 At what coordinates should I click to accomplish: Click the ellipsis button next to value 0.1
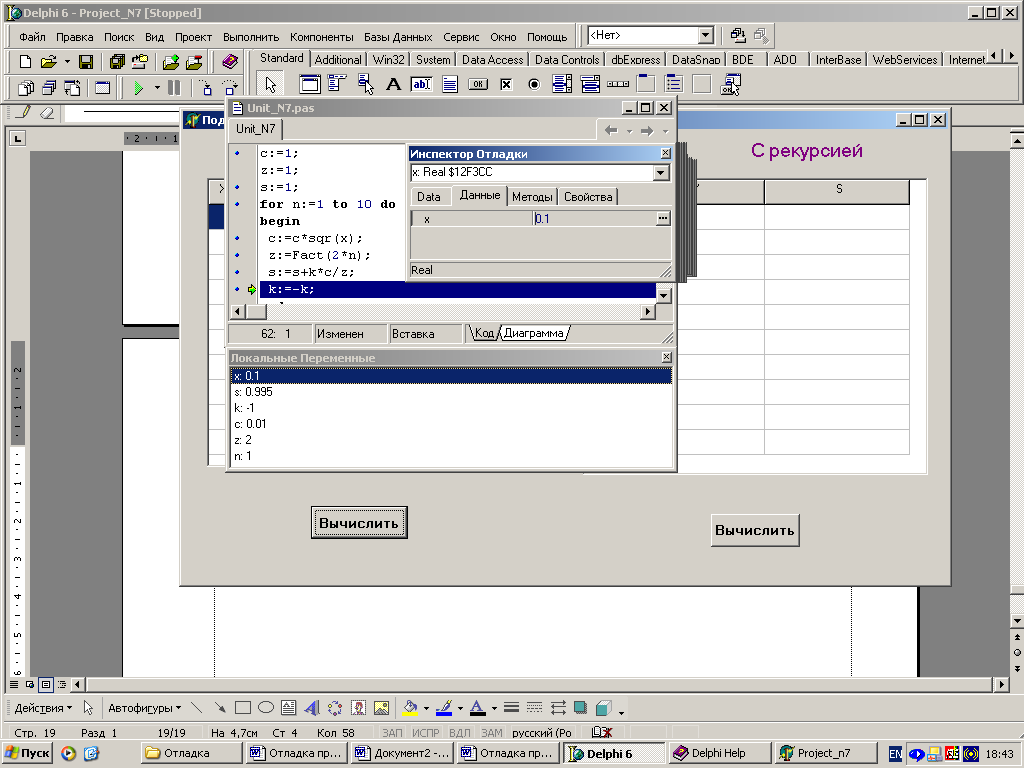[x=663, y=219]
